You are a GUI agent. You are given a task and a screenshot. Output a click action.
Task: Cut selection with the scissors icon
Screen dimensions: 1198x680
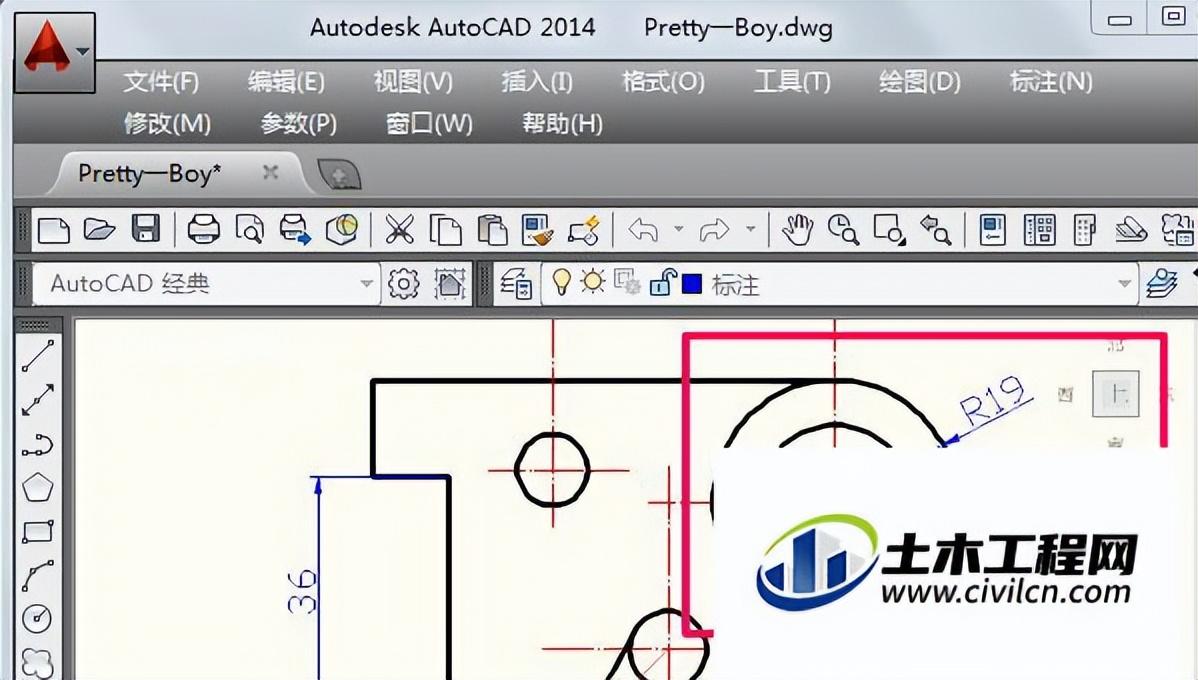coord(399,230)
